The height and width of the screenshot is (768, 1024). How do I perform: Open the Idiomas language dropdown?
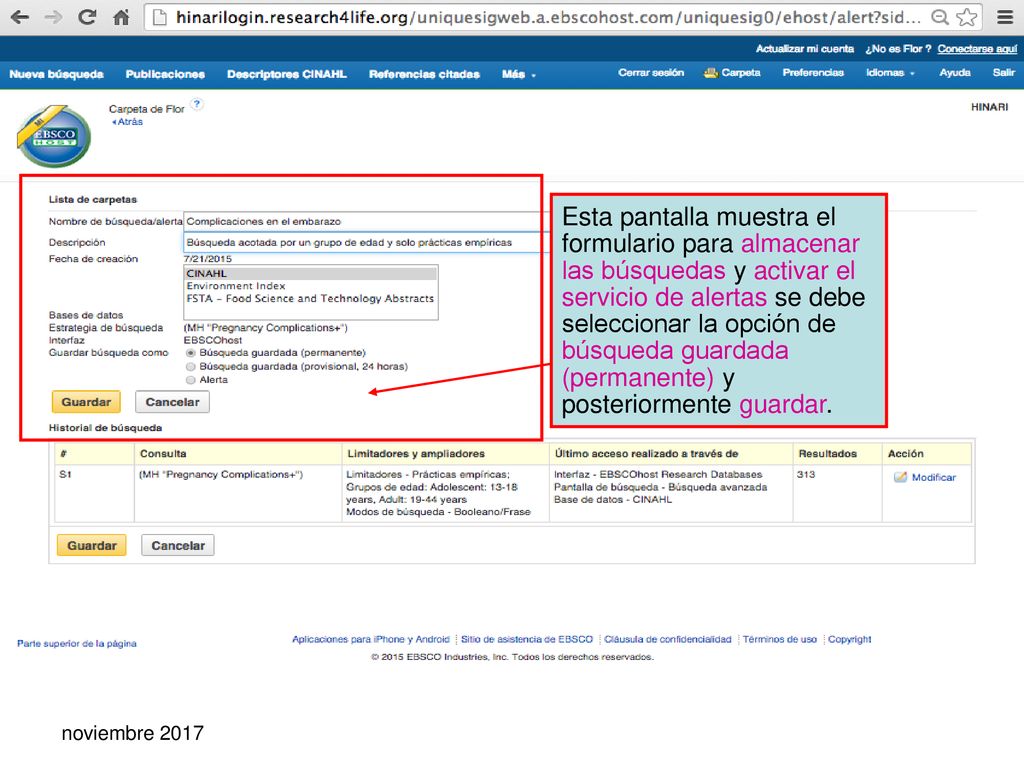(x=890, y=72)
